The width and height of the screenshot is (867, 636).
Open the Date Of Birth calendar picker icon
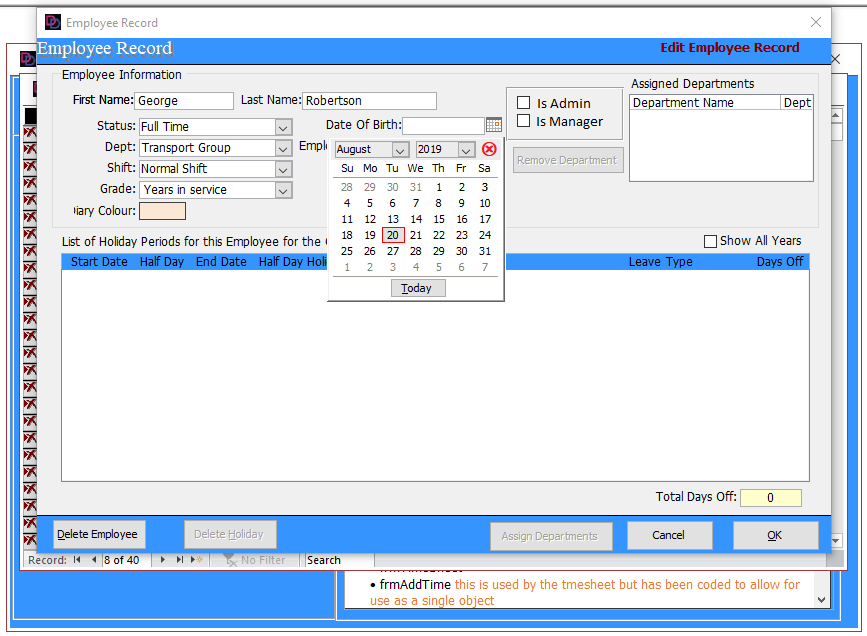click(x=494, y=125)
